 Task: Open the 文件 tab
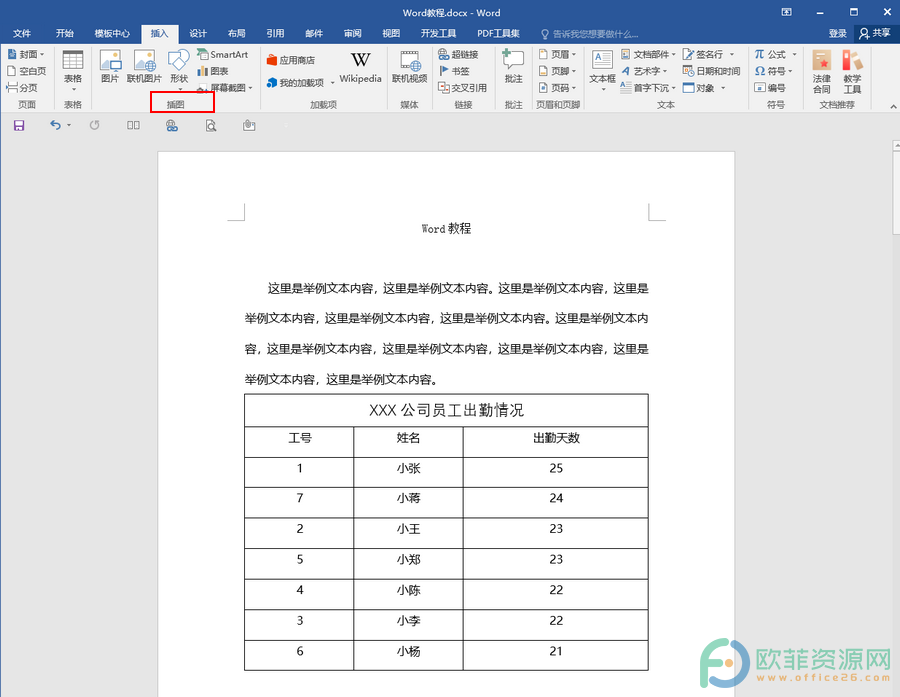(22, 33)
